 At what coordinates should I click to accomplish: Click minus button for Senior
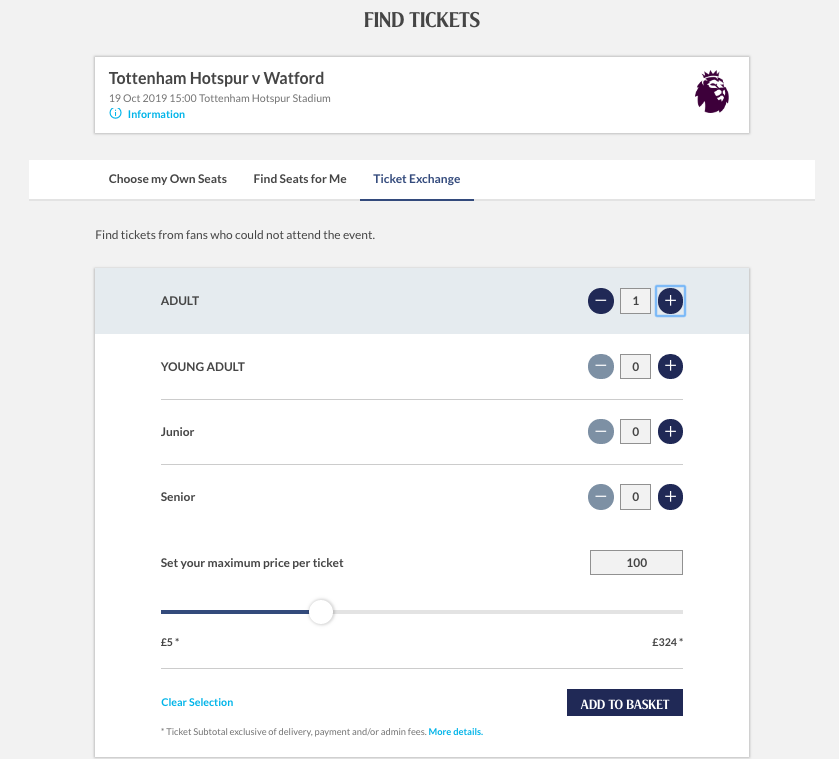pos(600,497)
